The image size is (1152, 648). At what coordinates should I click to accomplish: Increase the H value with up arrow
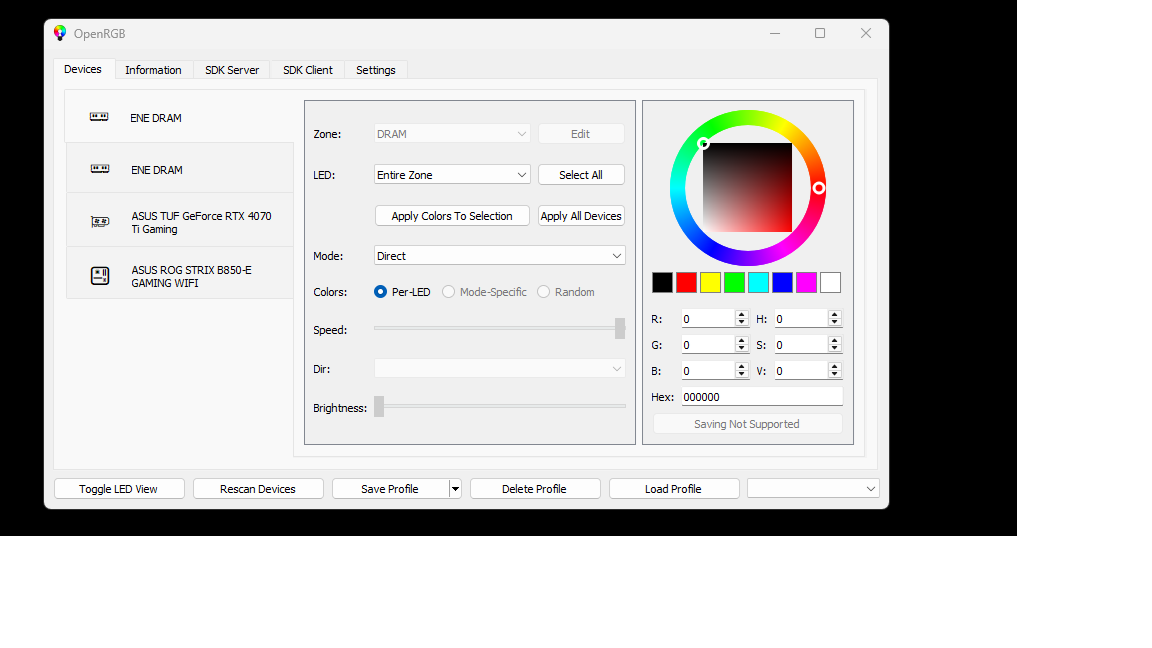835,314
